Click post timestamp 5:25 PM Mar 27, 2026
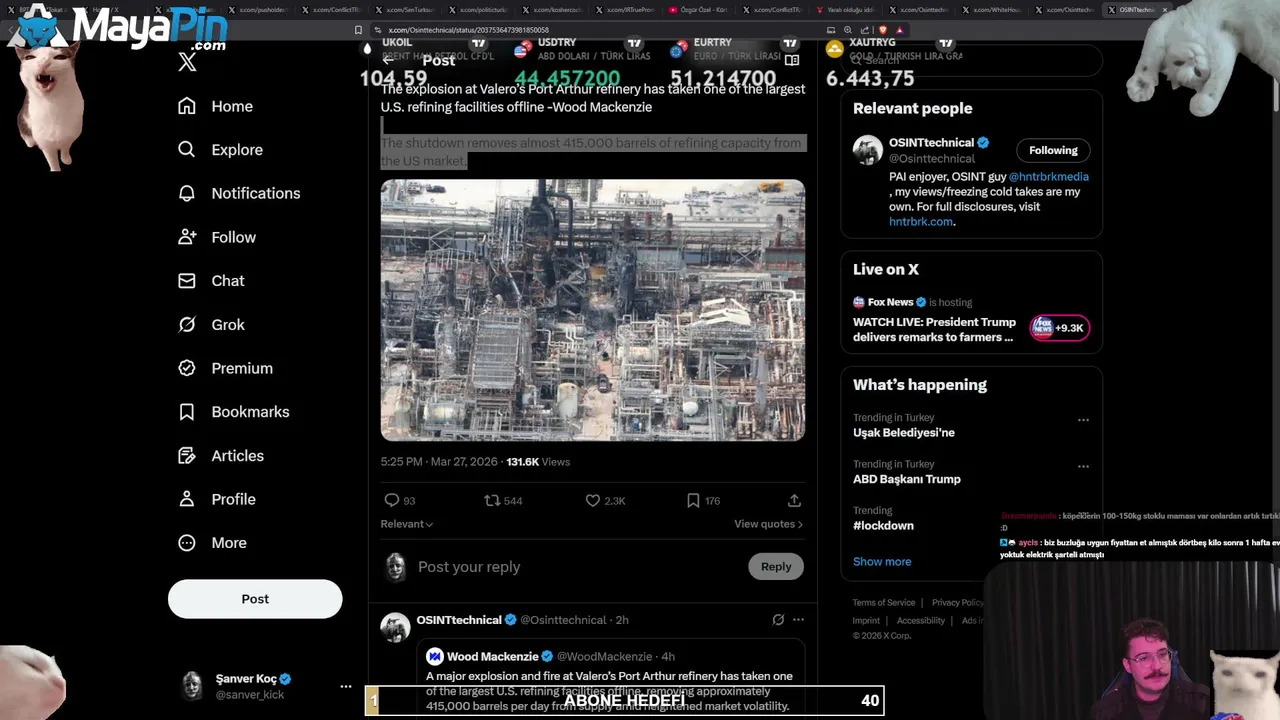 [x=438, y=462]
